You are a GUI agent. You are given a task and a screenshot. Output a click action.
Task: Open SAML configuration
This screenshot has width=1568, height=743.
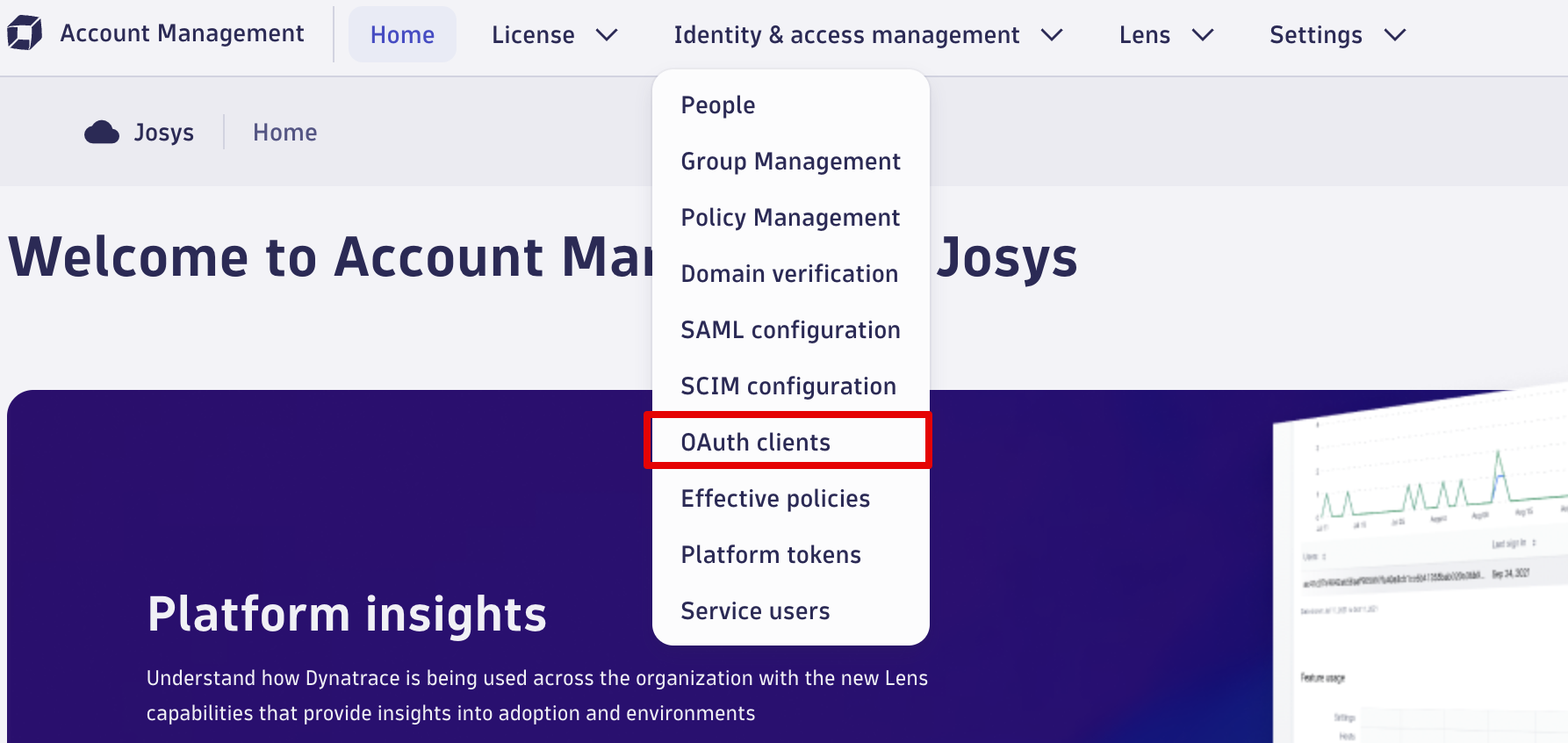coord(790,330)
